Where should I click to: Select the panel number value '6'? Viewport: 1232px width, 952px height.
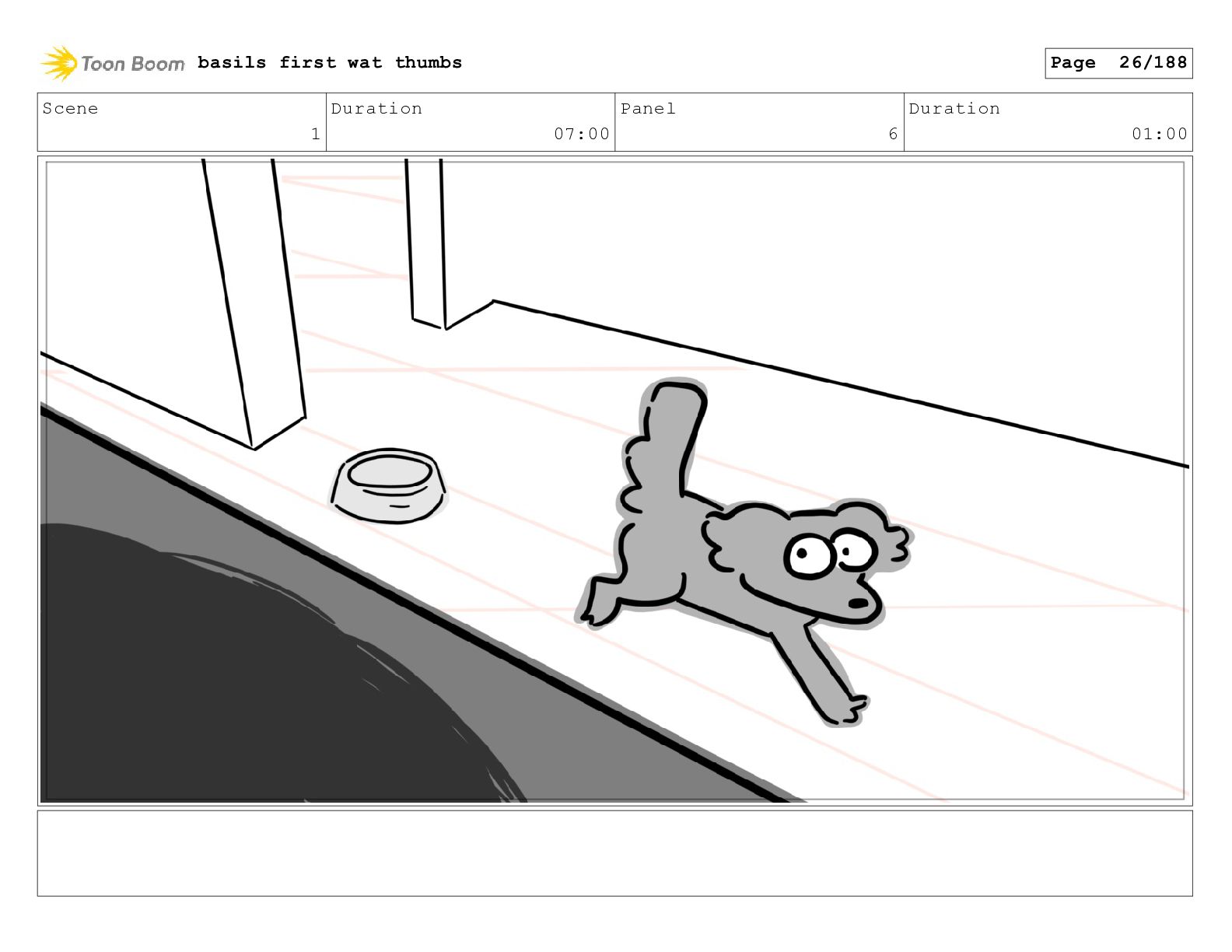pyautogui.click(x=893, y=134)
